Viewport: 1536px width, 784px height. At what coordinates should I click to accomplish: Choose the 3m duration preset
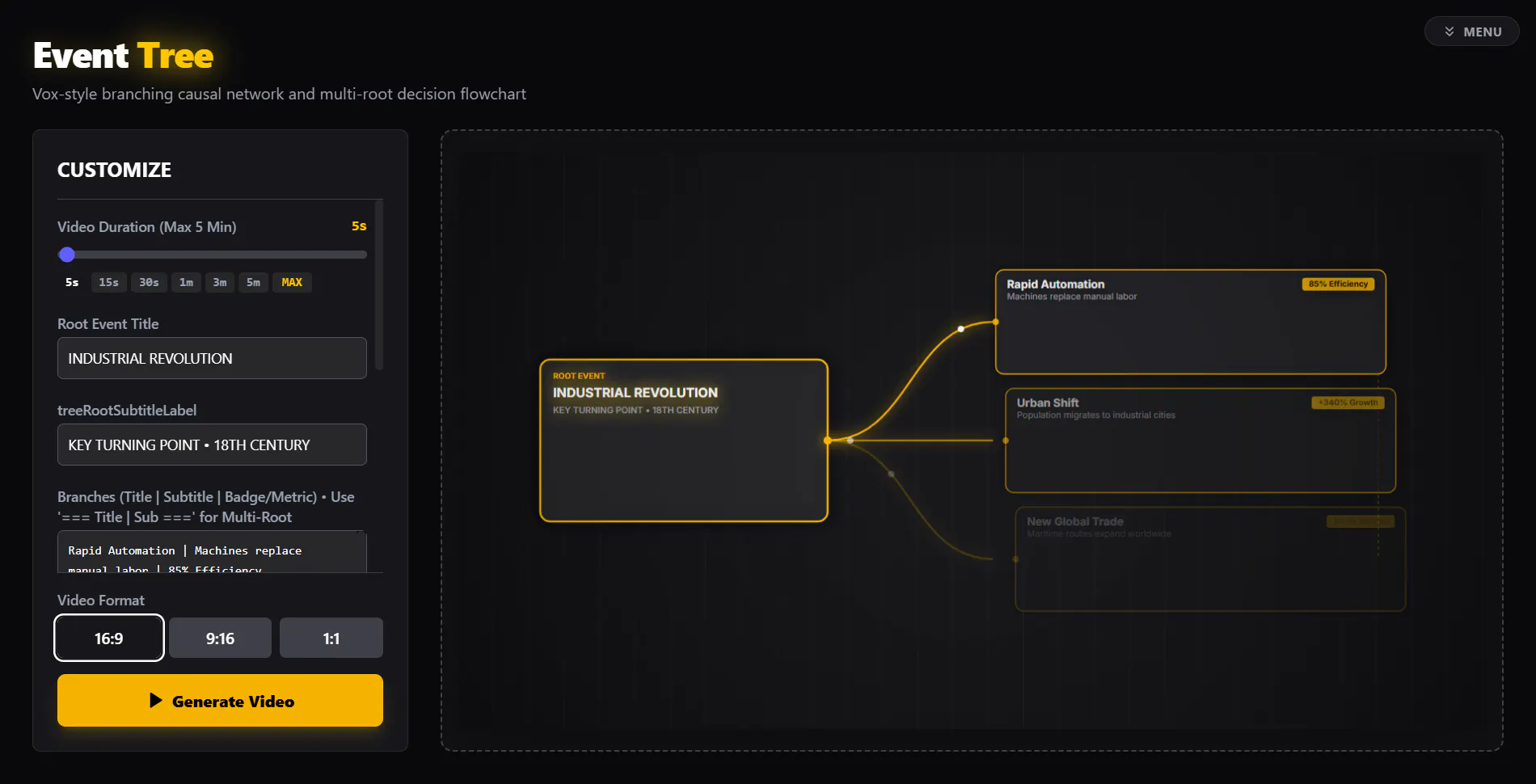[x=219, y=282]
